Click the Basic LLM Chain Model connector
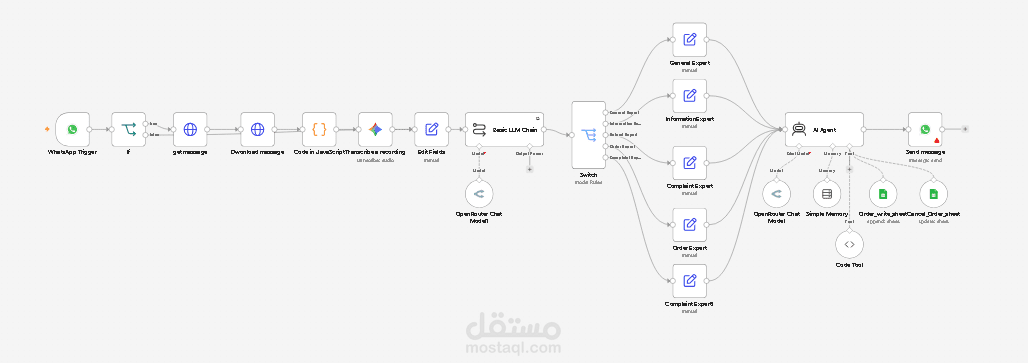Image resolution: width=1028 pixels, height=363 pixels. tap(479, 146)
